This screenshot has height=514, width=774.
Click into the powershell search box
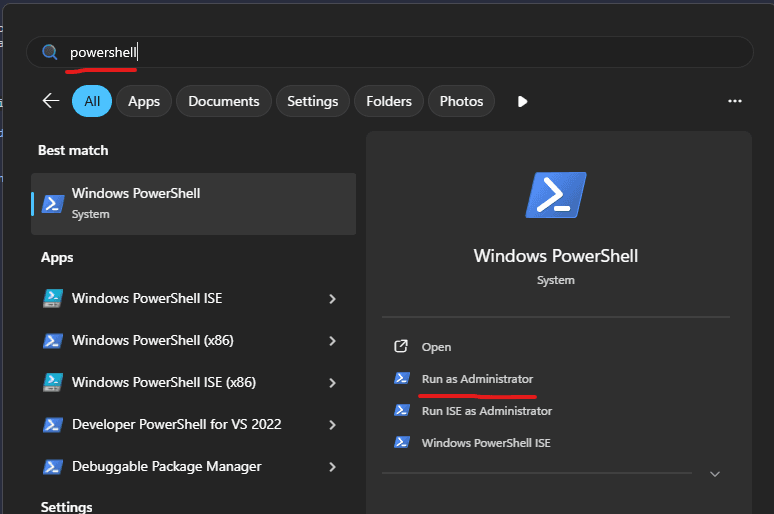[x=389, y=52]
